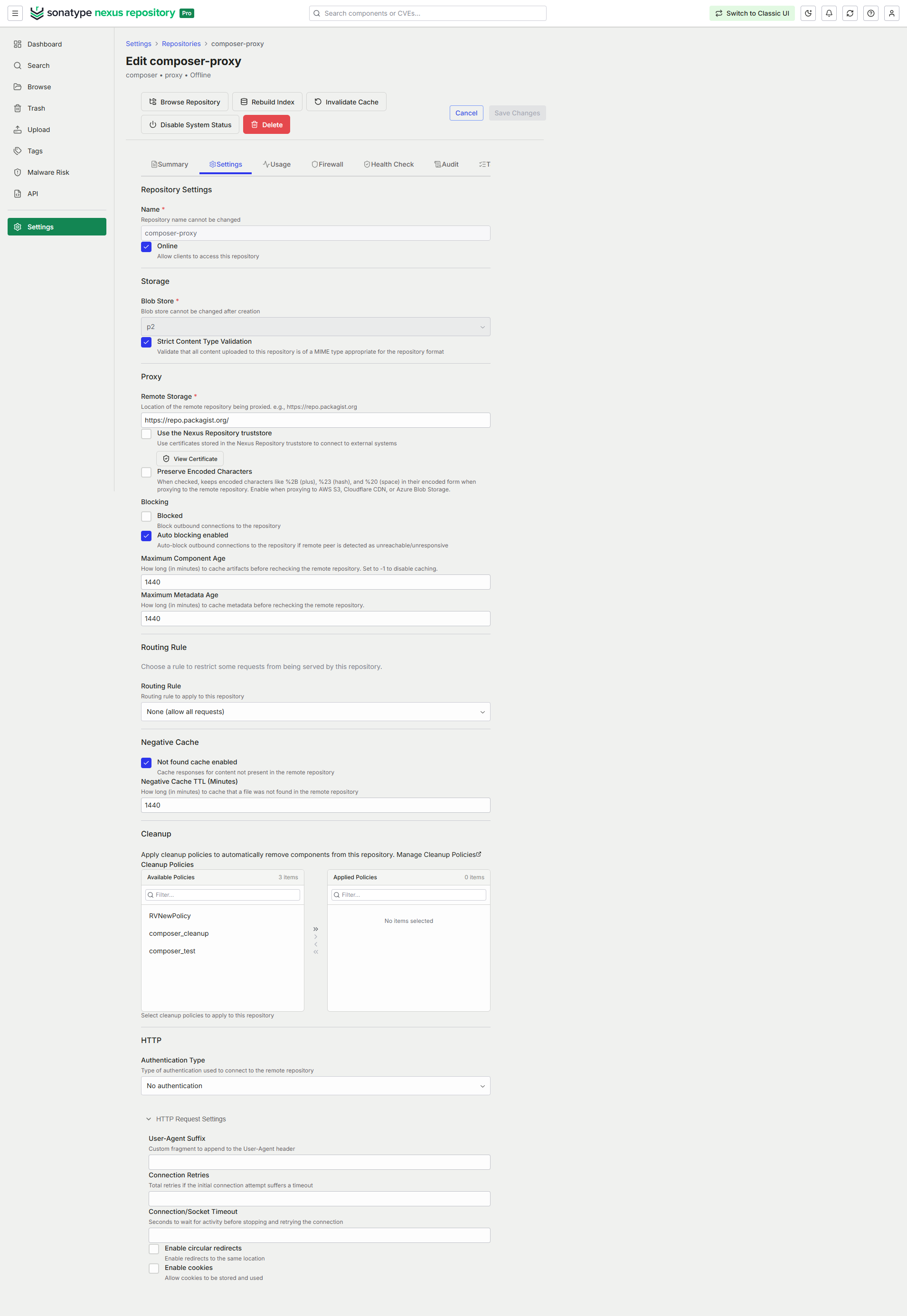Viewport: 907px width, 1316px height.
Task: Click the move-all-left double chevron for policies
Action: pos(316,952)
